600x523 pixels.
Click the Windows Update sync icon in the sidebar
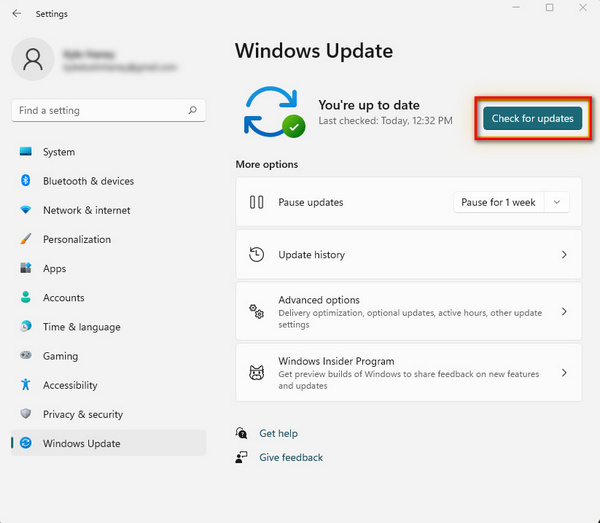(x=26, y=443)
